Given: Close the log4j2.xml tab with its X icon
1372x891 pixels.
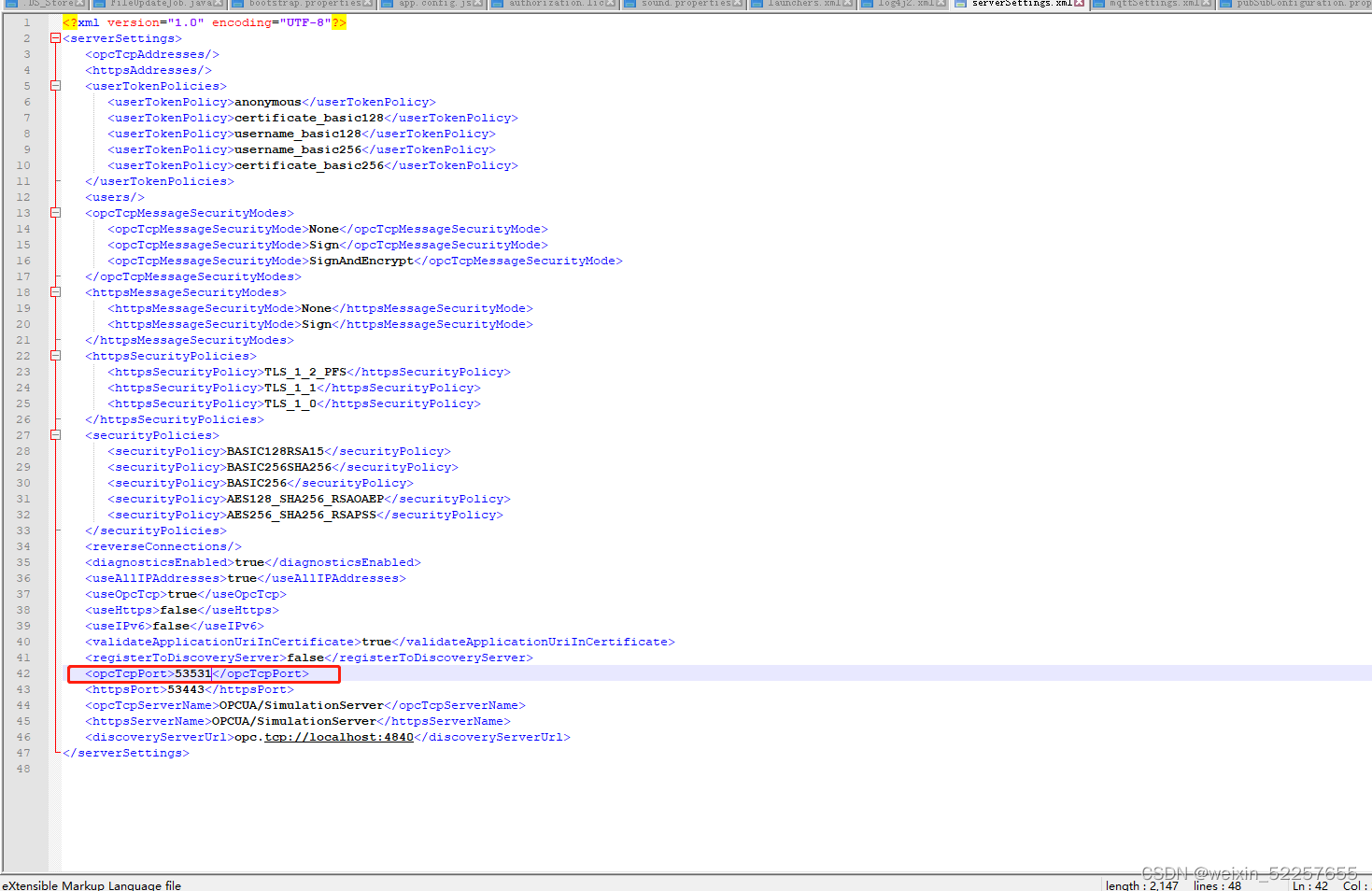Looking at the screenshot, I should click(x=939, y=6).
